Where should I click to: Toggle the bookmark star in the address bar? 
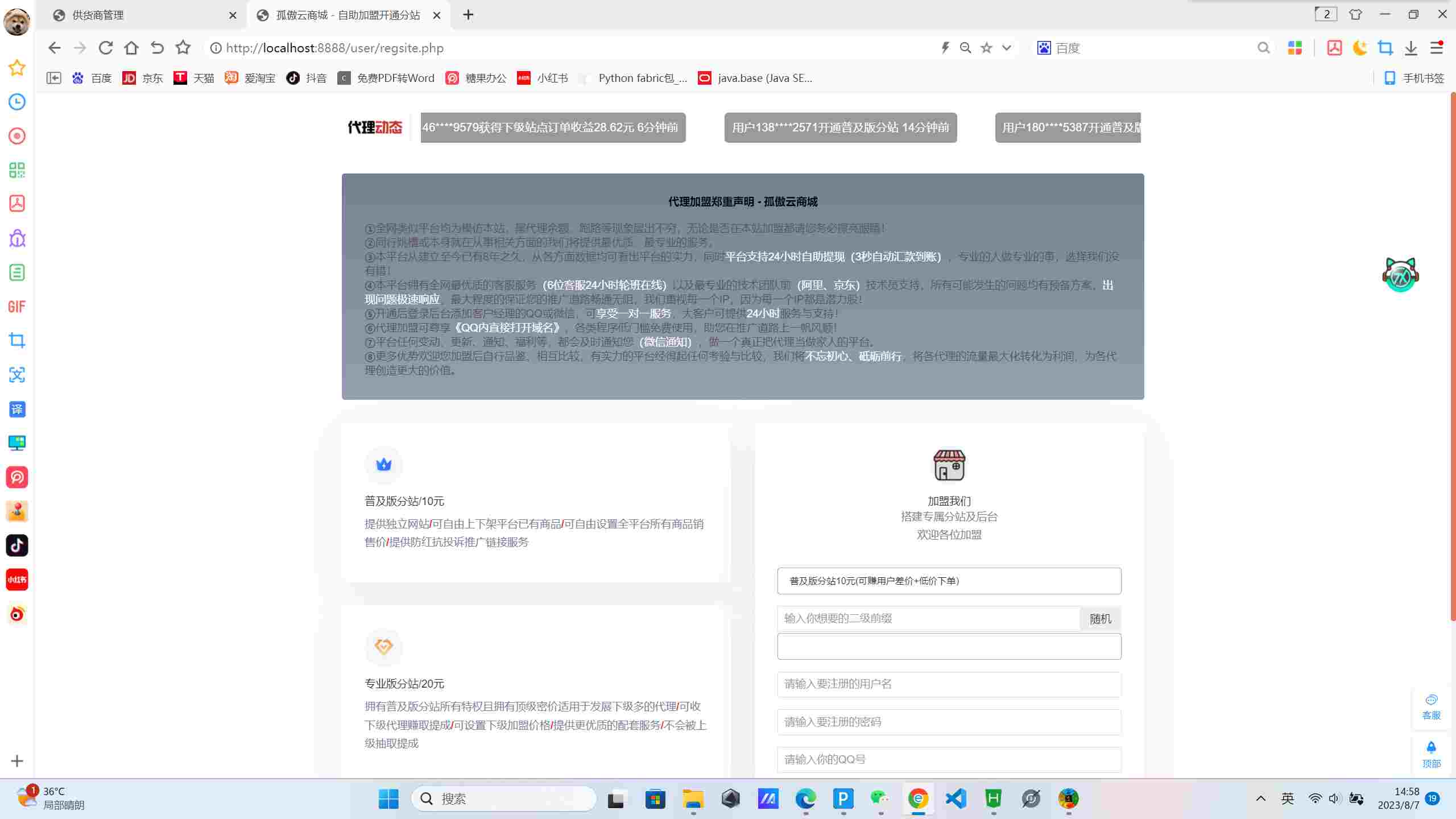(x=986, y=48)
